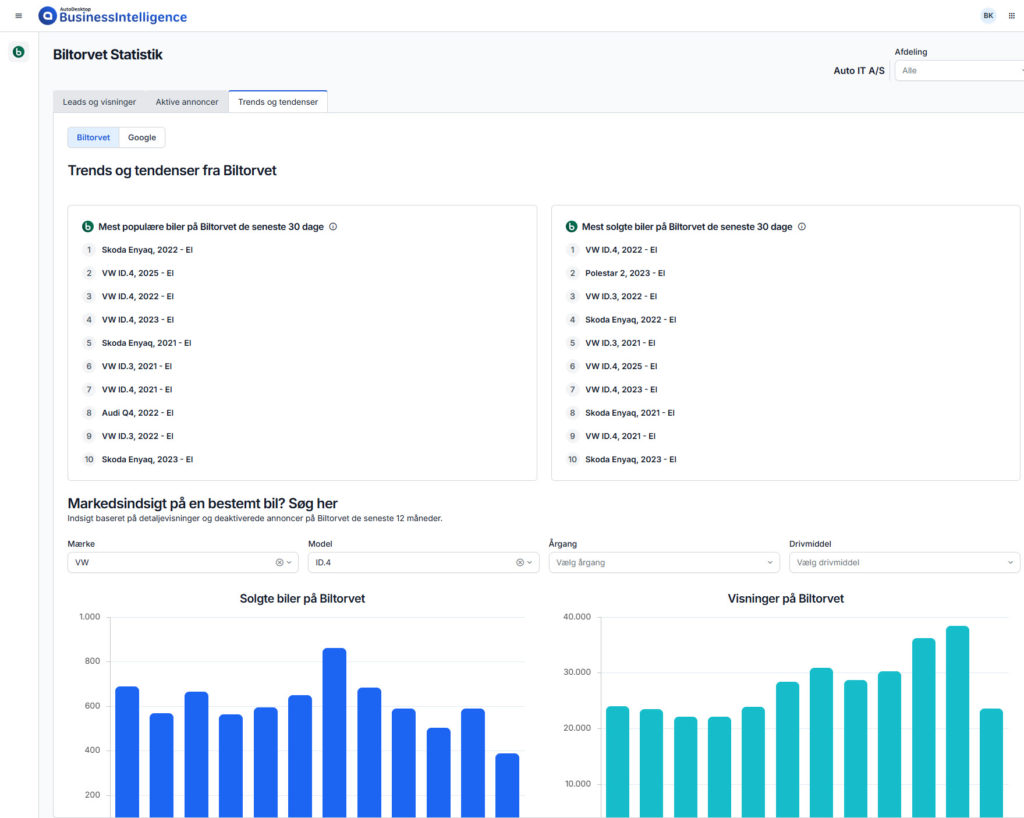
Task: Clear the VW brand selection
Action: click(x=280, y=562)
